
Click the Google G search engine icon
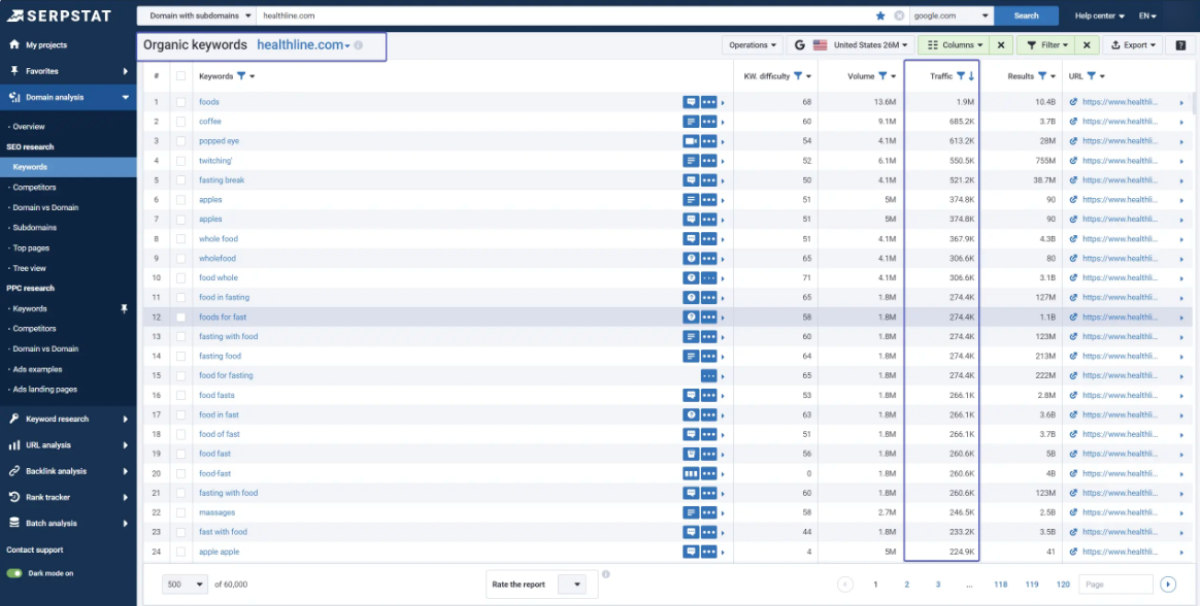tap(799, 45)
